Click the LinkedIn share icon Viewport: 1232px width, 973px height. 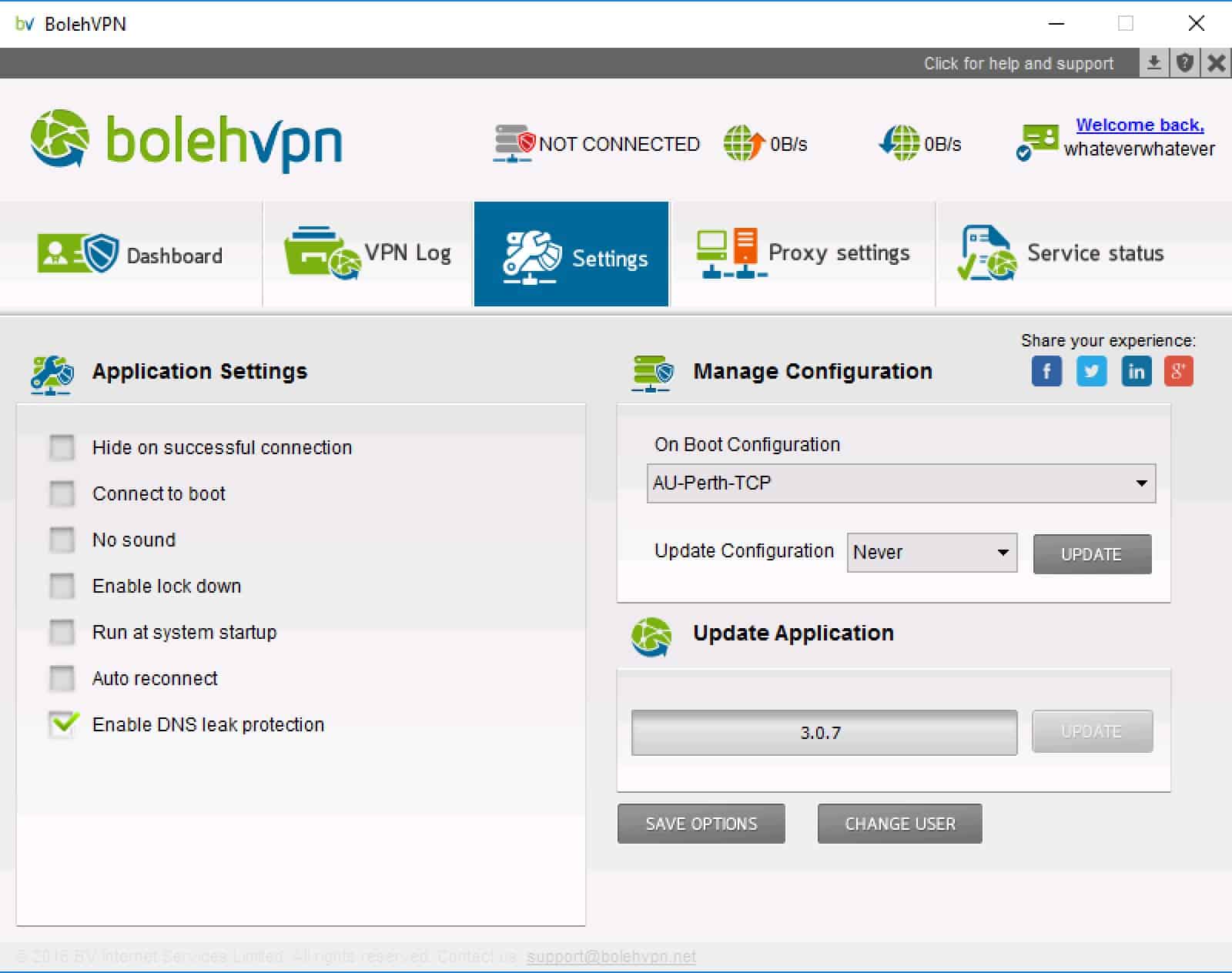tap(1136, 372)
